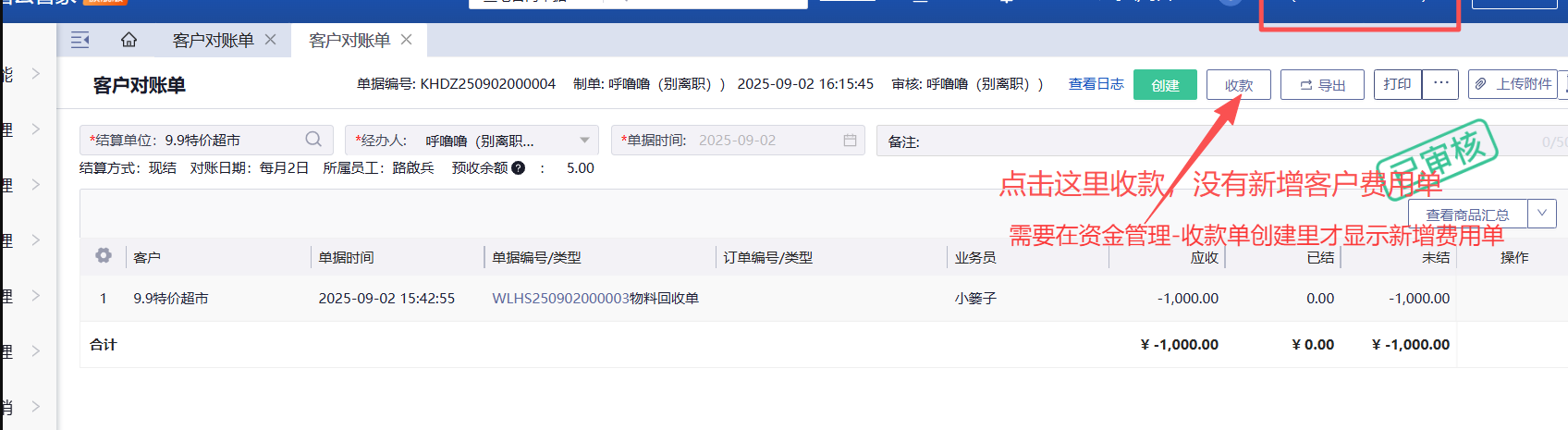Screen dimensions: 1568x430
Task: Click the search icon in 结算单位 field
Action: tap(313, 140)
